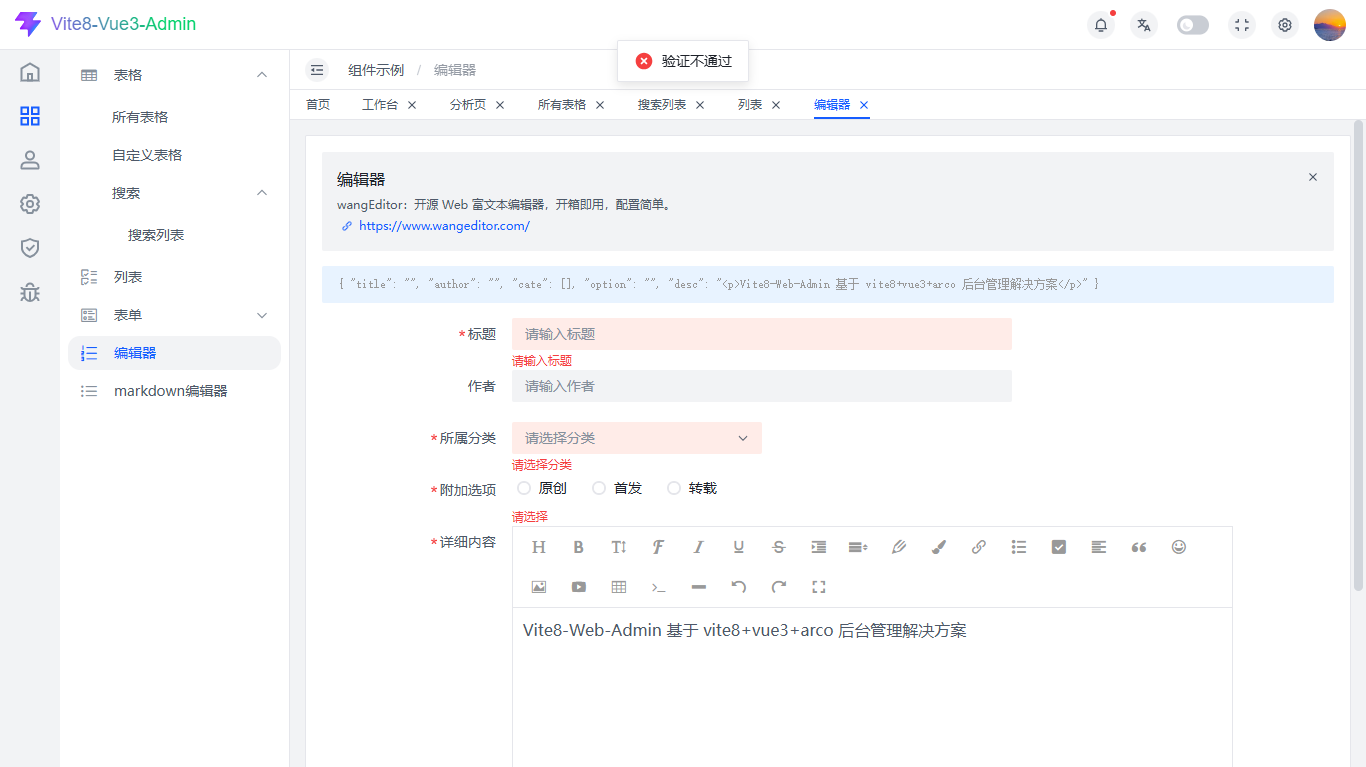Open markdown编辑器 in the sidebar
Viewport: 1366px width, 767px height.
coord(174,391)
